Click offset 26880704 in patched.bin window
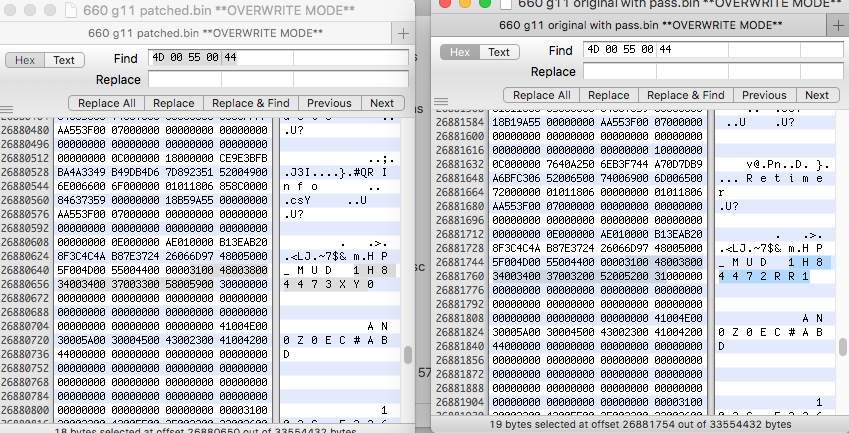Screen dimensions: 849x433 coord(23,326)
